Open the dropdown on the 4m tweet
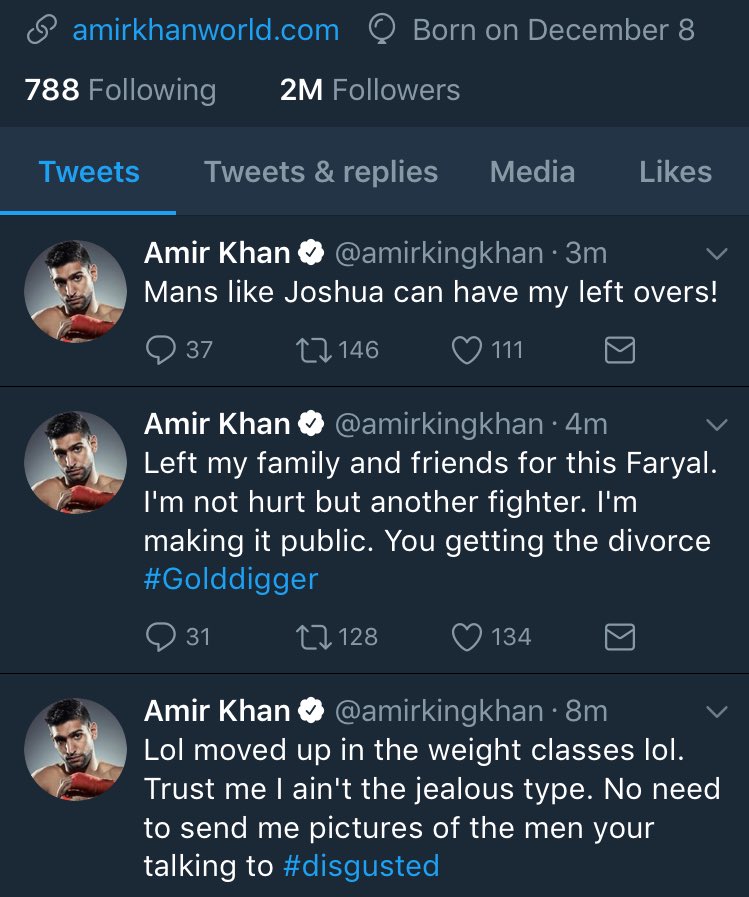749x897 pixels. tap(716, 425)
